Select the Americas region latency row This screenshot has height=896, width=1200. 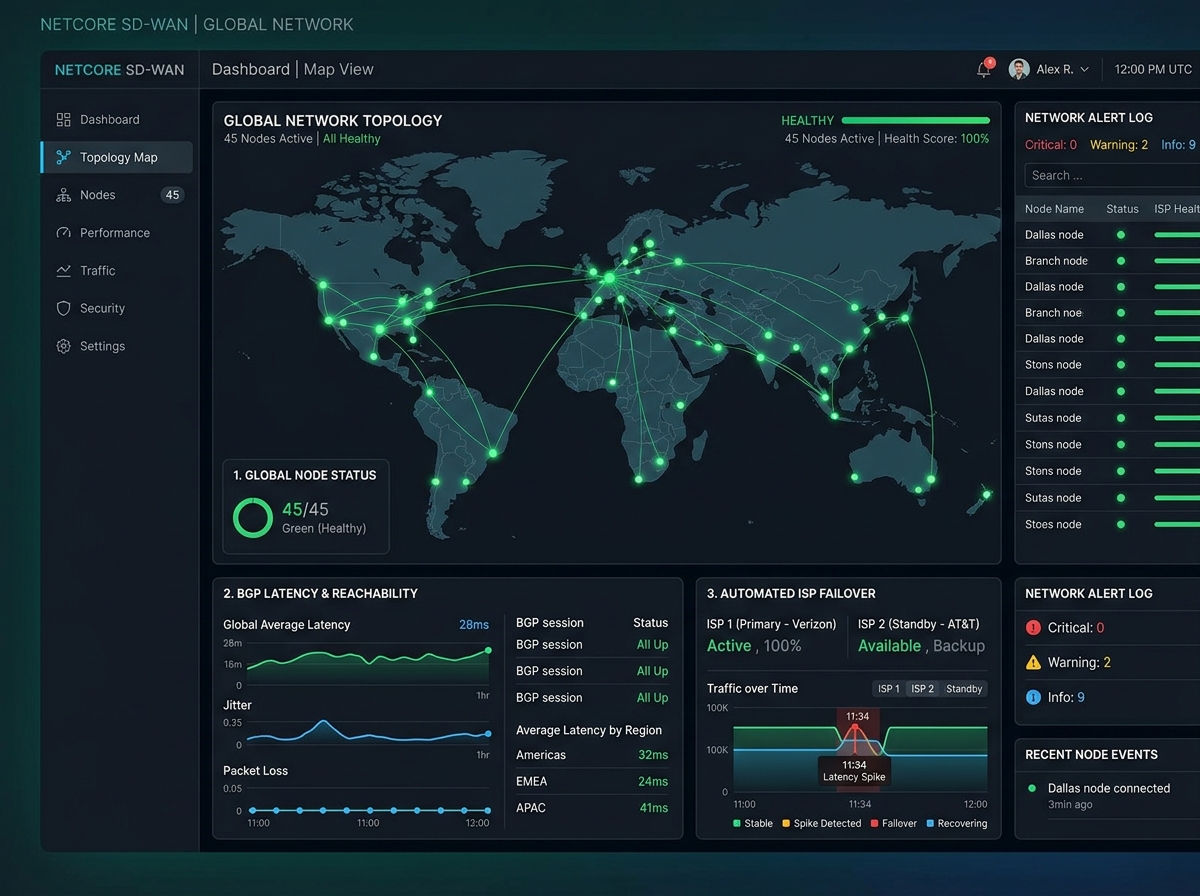pyautogui.click(x=592, y=755)
